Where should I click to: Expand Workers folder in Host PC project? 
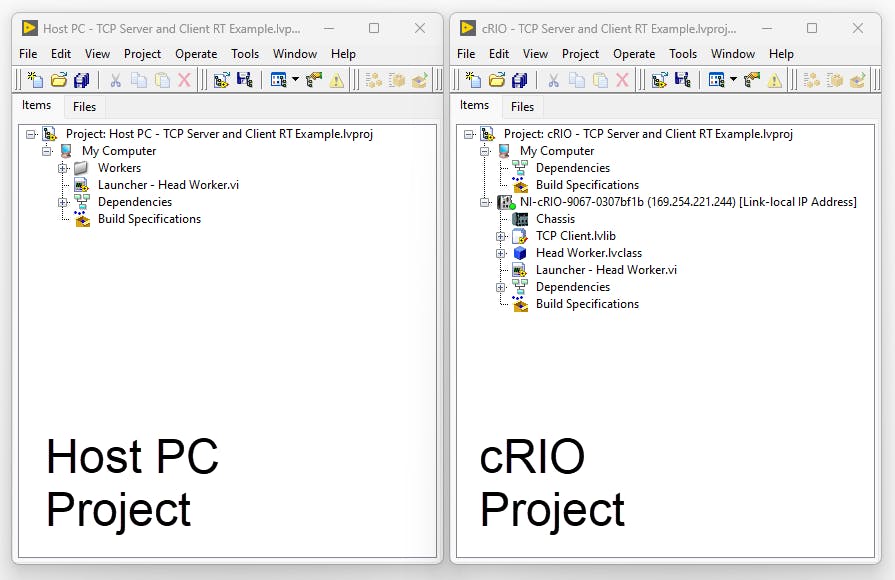click(x=63, y=168)
